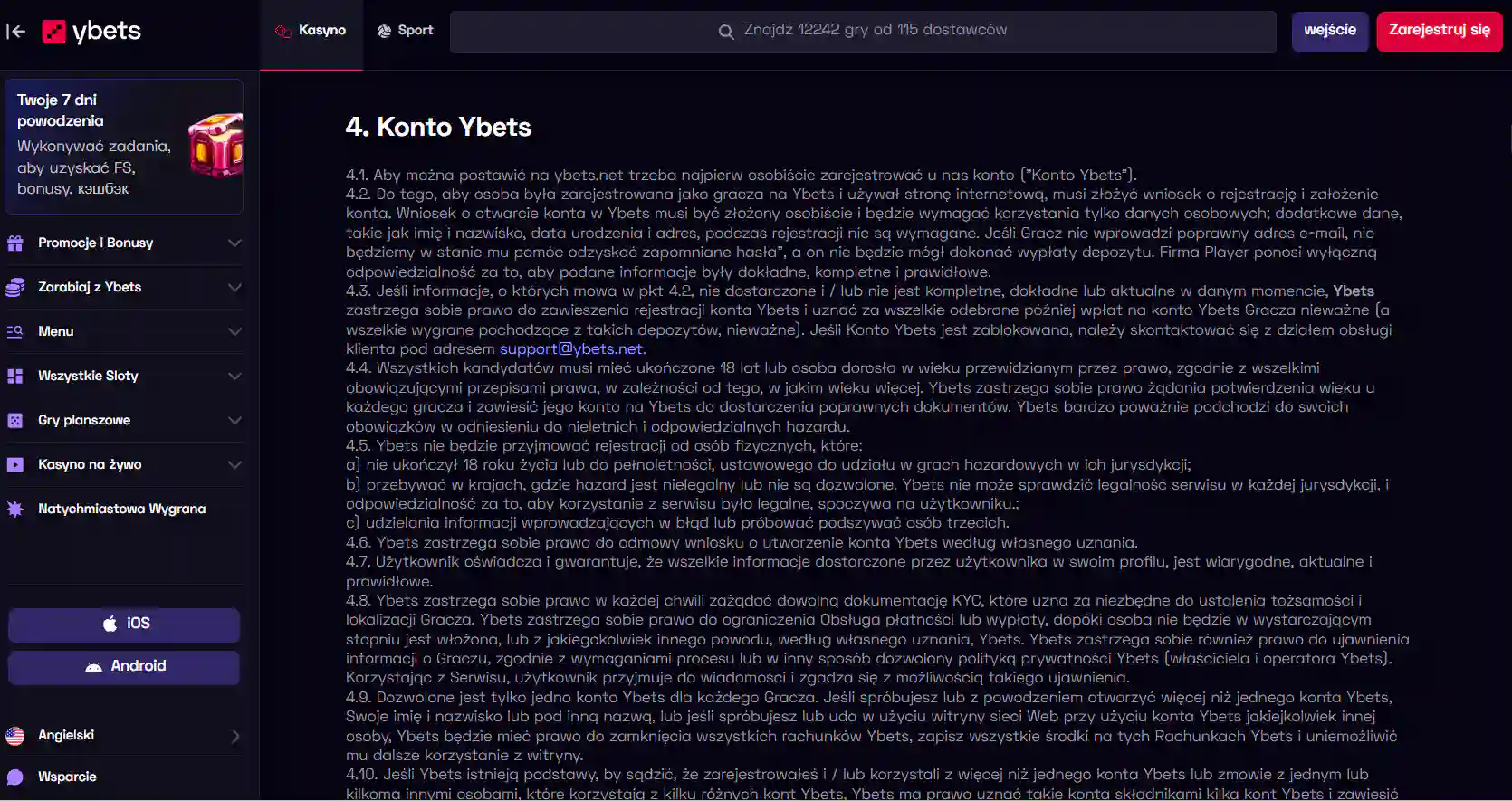Click the 4. Konto Ybets heading

point(438,127)
